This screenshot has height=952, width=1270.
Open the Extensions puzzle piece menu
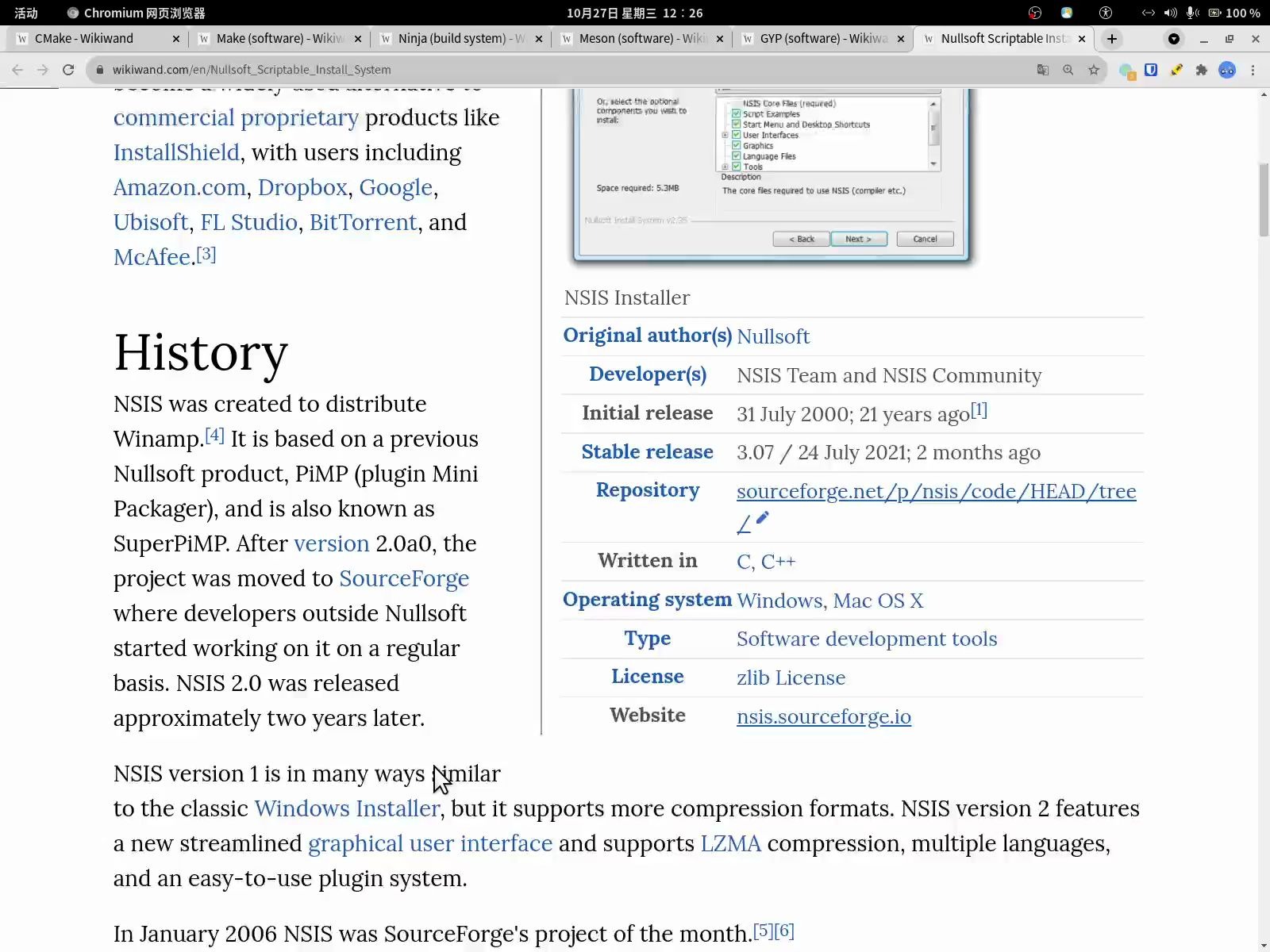(x=1202, y=70)
